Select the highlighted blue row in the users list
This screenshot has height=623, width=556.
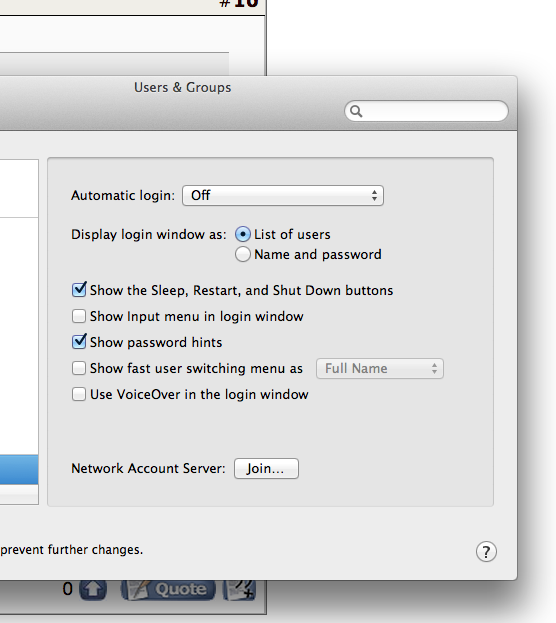[19, 470]
